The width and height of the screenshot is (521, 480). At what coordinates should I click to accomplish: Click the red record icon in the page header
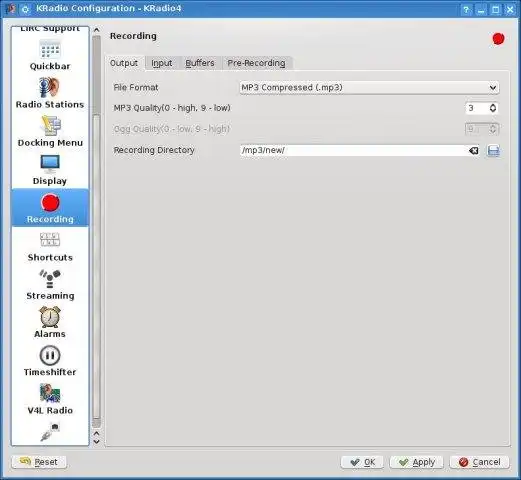coord(498,39)
